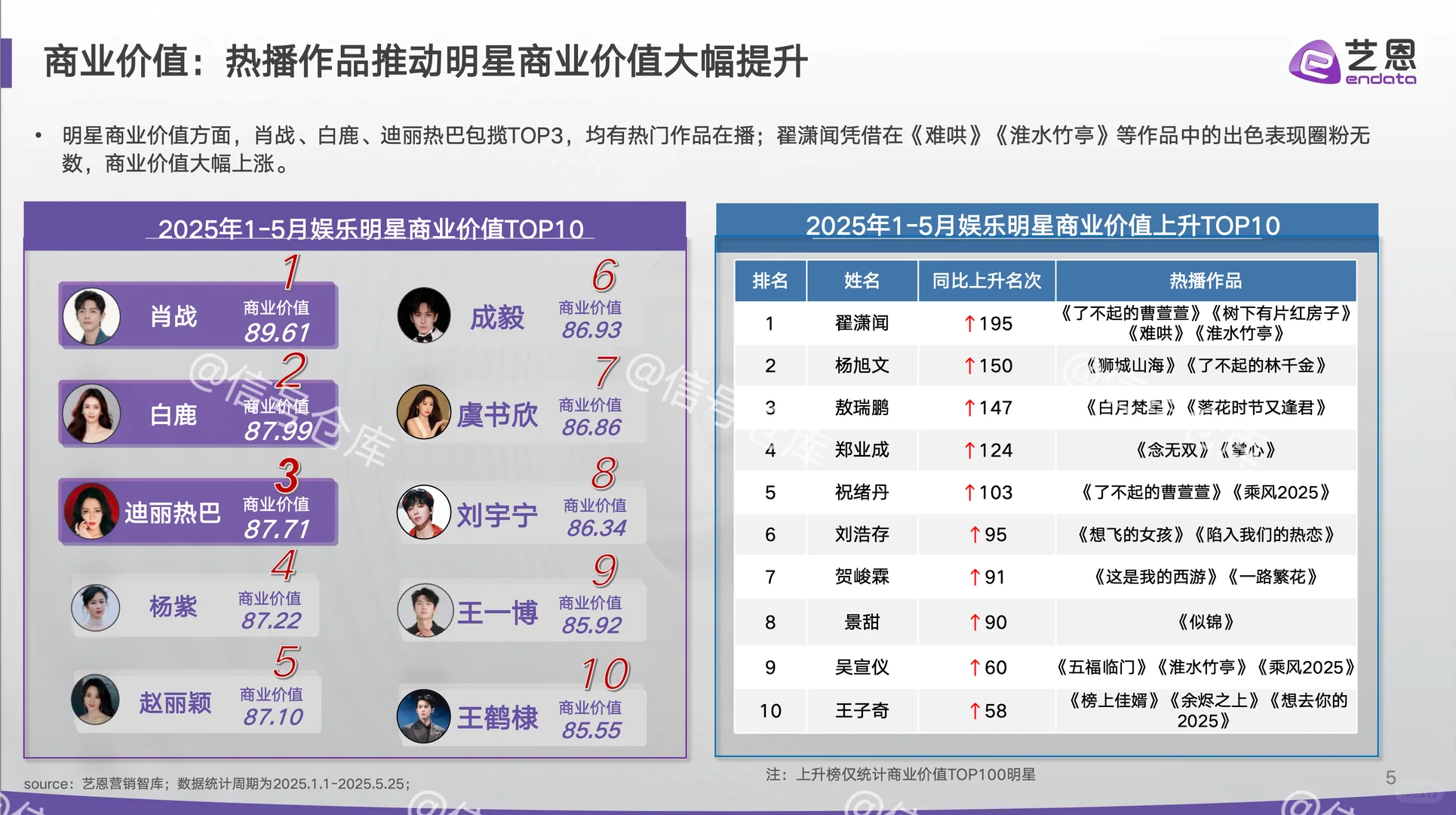Click 王一博's avatar photo
The height and width of the screenshot is (815, 1456).
(x=425, y=610)
